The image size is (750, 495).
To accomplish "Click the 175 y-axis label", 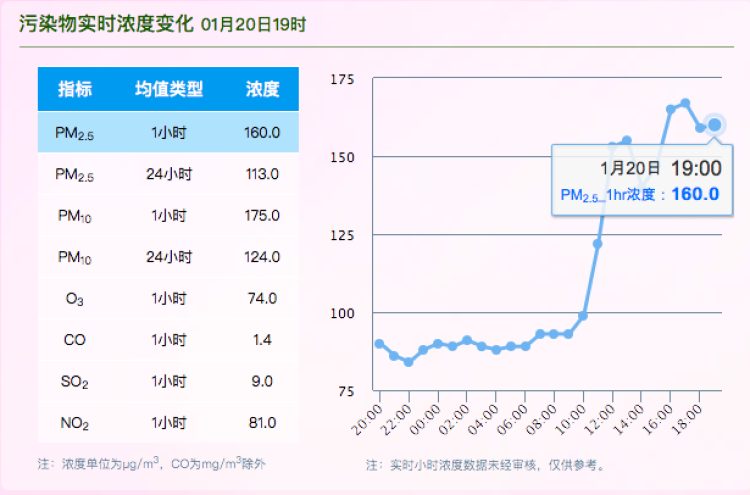I will (344, 79).
